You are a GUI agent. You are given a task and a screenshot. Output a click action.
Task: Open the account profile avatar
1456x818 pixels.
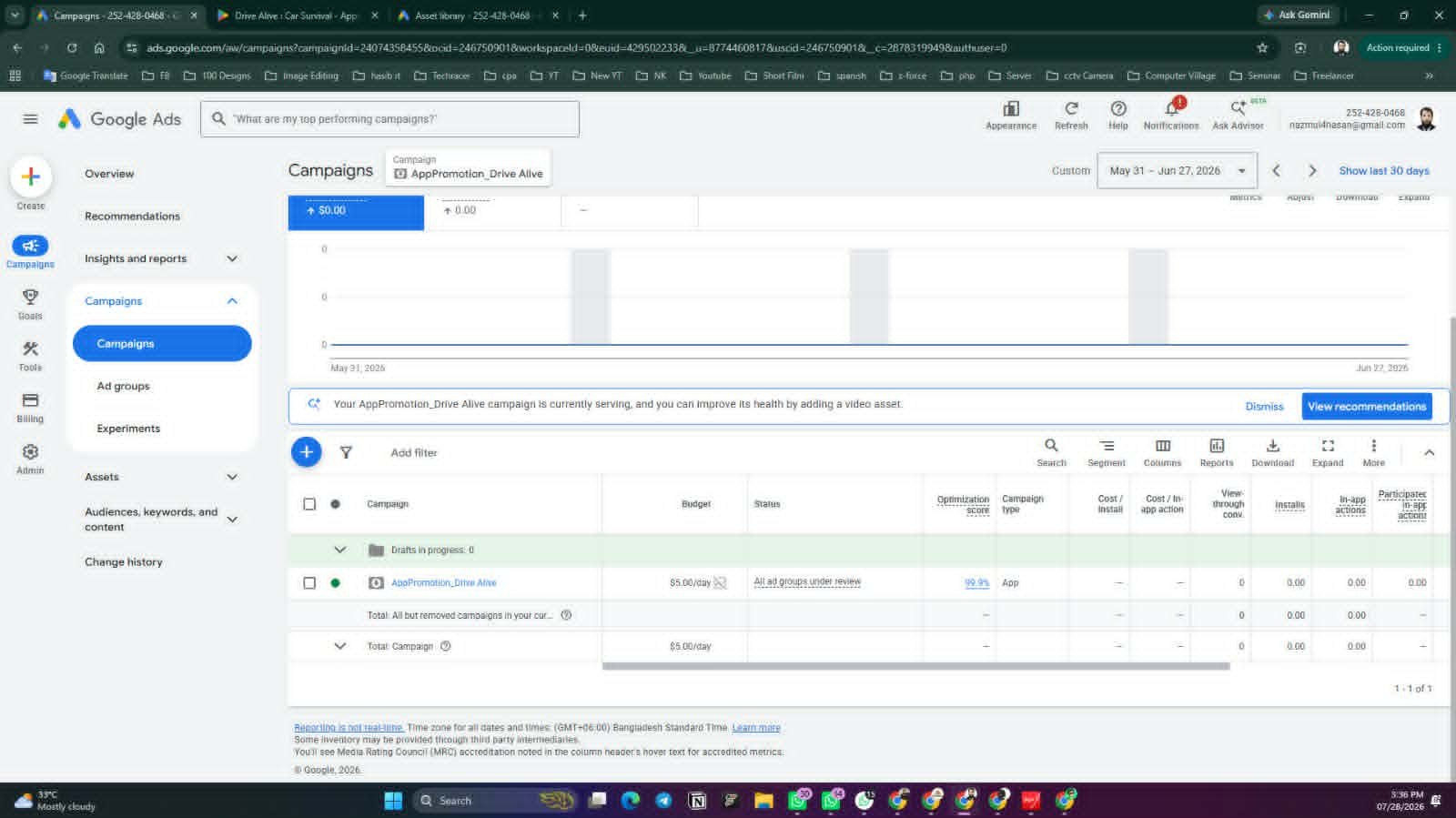point(1426,118)
